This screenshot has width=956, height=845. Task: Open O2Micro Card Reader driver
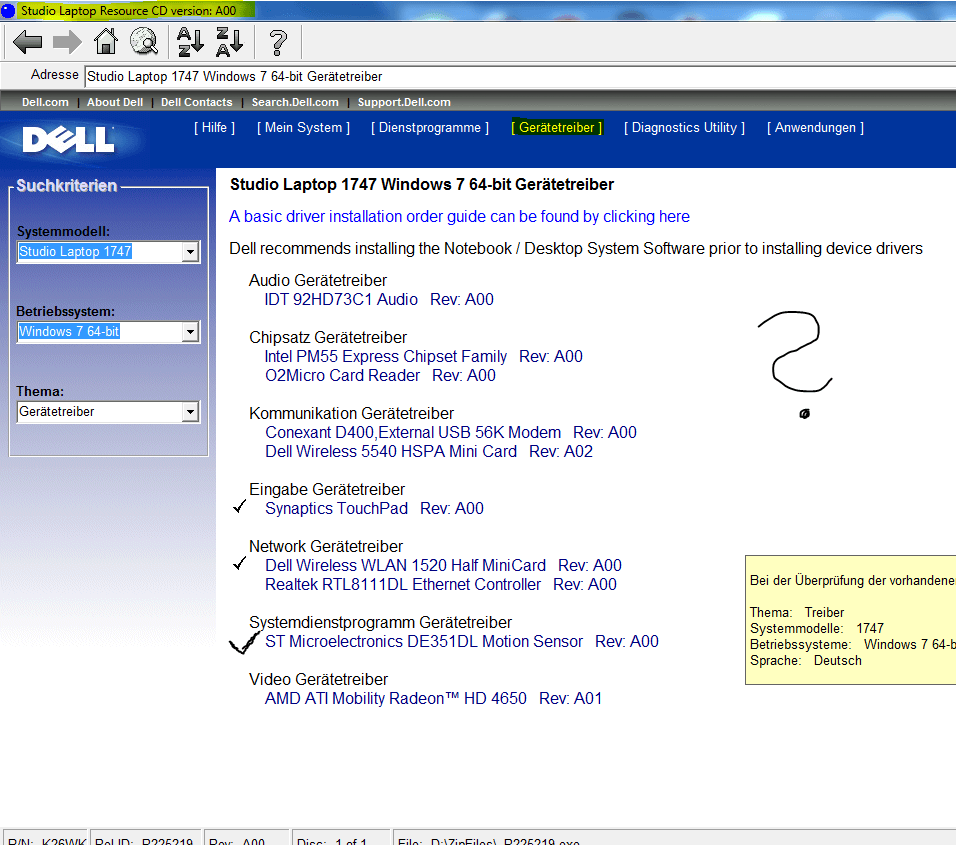coord(380,376)
